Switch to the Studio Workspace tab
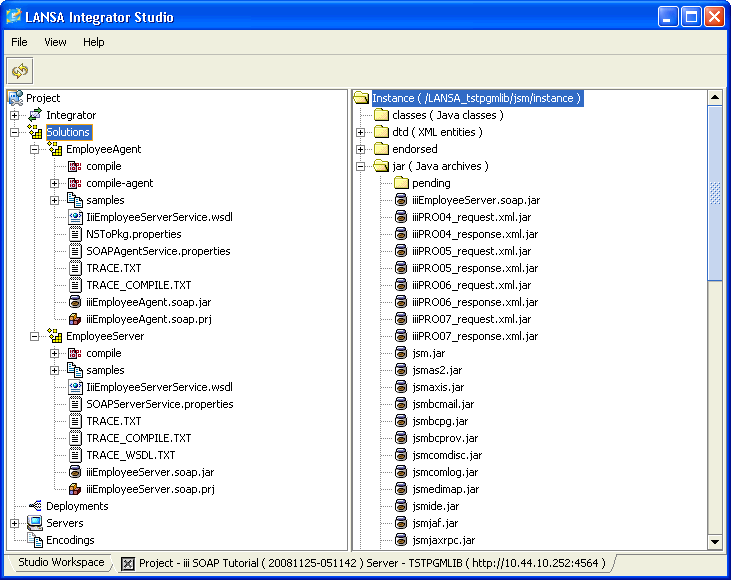 pyautogui.click(x=61, y=562)
